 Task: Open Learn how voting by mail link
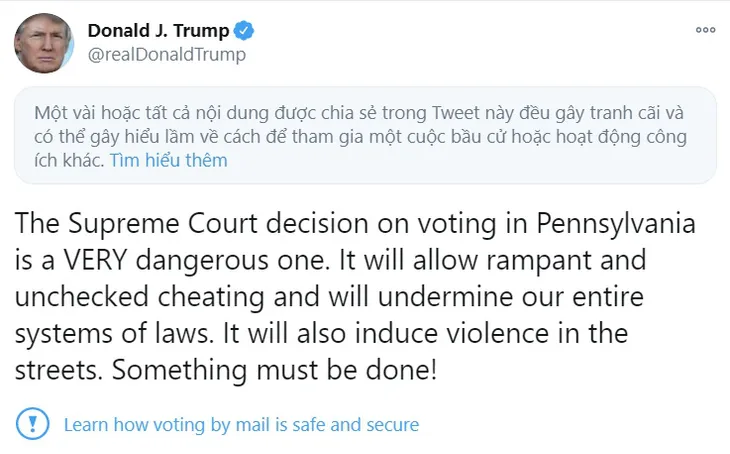coord(241,425)
